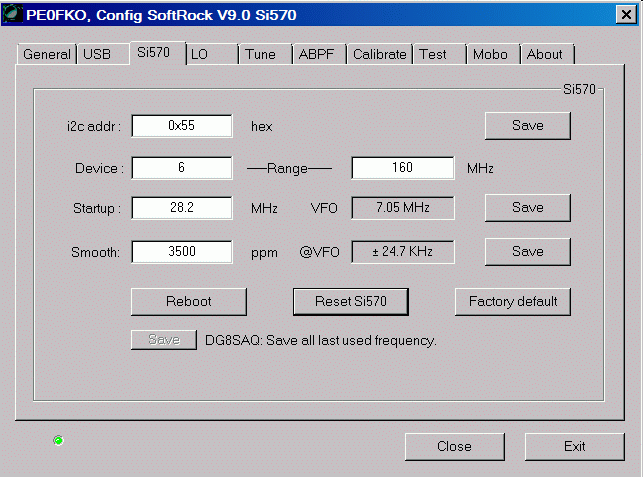This screenshot has width=643, height=477.
Task: Click 'DG8SAQ: Save all last used frequency.' text
Action: (321, 340)
